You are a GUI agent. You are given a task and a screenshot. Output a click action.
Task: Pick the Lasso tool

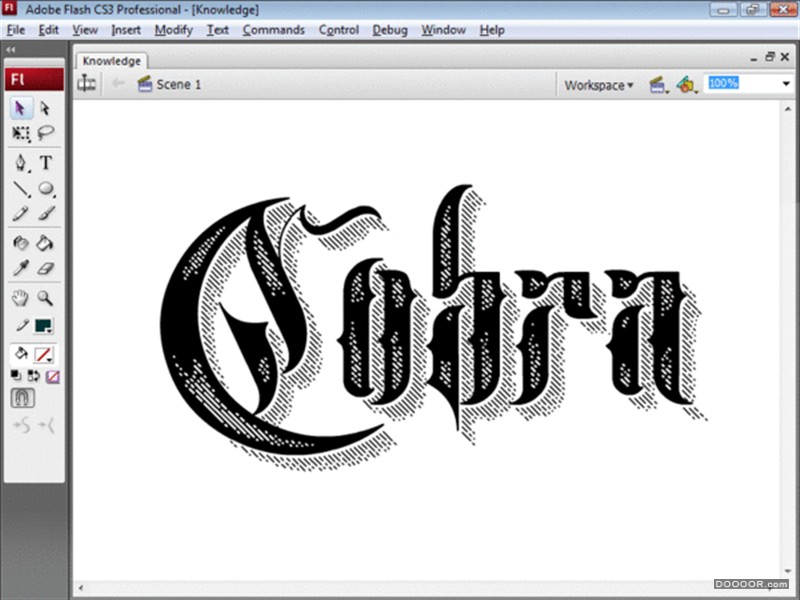tap(45, 133)
